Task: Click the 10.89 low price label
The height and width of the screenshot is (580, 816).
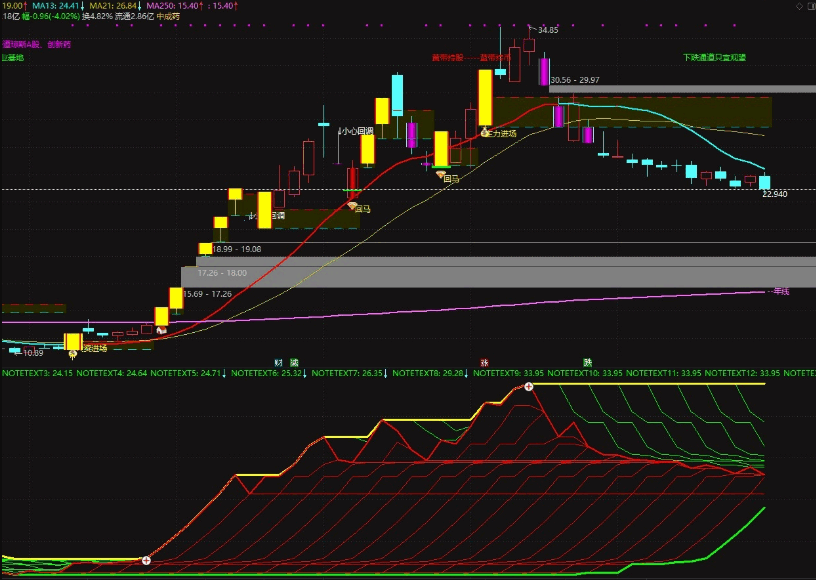Action: (x=33, y=353)
